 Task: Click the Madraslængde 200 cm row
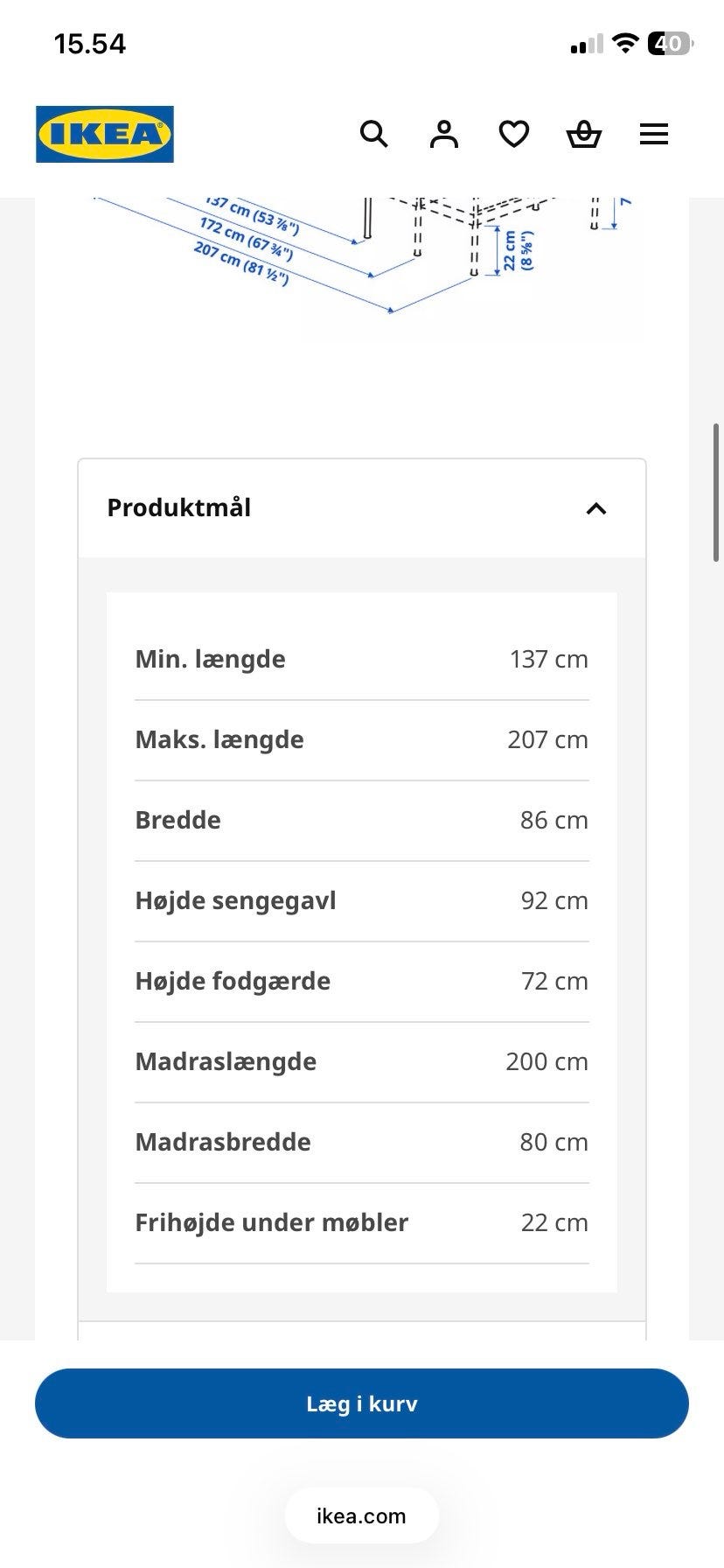(x=362, y=1062)
